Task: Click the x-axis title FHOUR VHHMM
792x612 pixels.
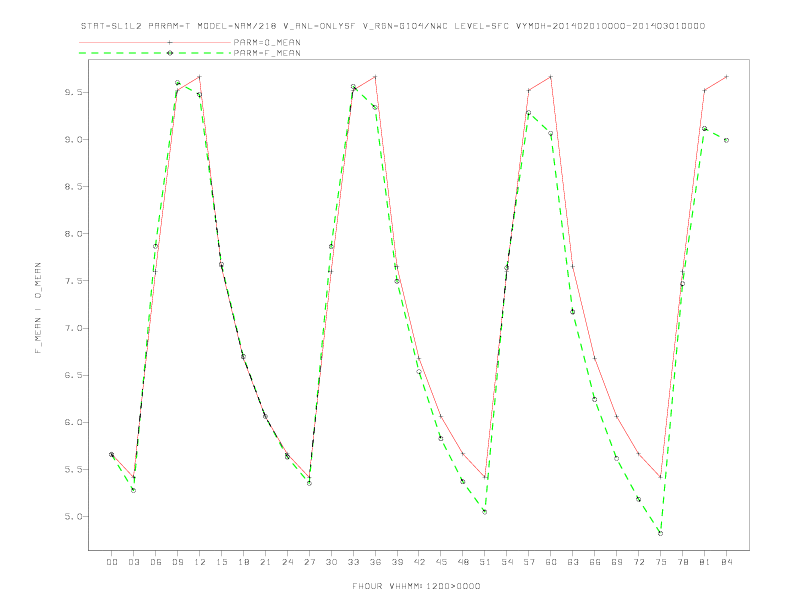Action: [416, 586]
